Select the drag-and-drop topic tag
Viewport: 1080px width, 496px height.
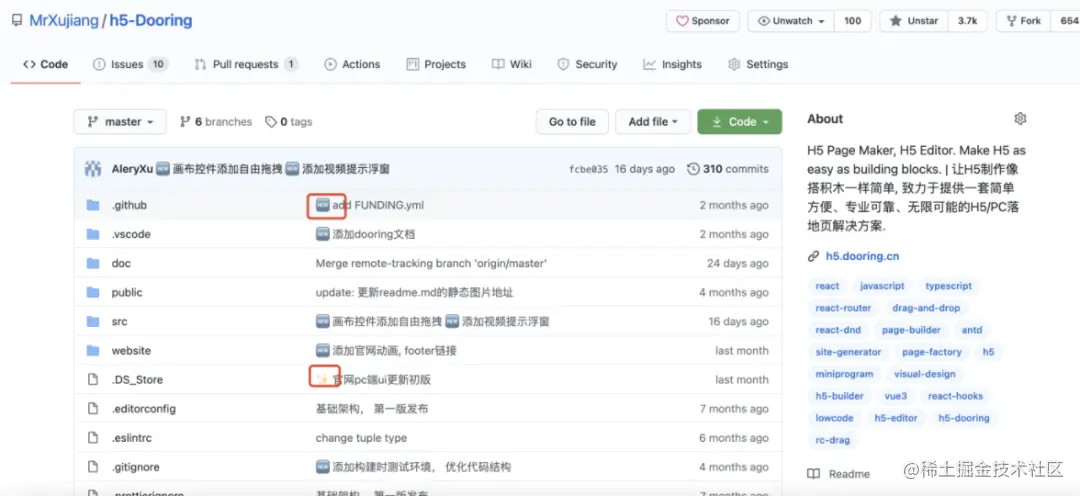[x=926, y=308]
